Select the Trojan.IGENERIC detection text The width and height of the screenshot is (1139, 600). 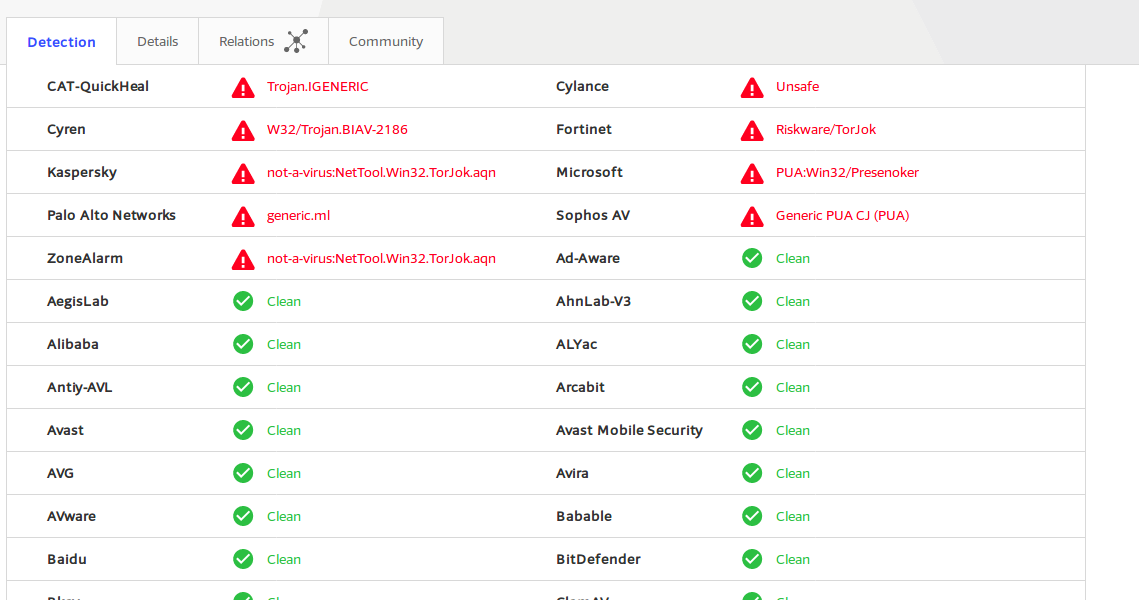tap(317, 86)
